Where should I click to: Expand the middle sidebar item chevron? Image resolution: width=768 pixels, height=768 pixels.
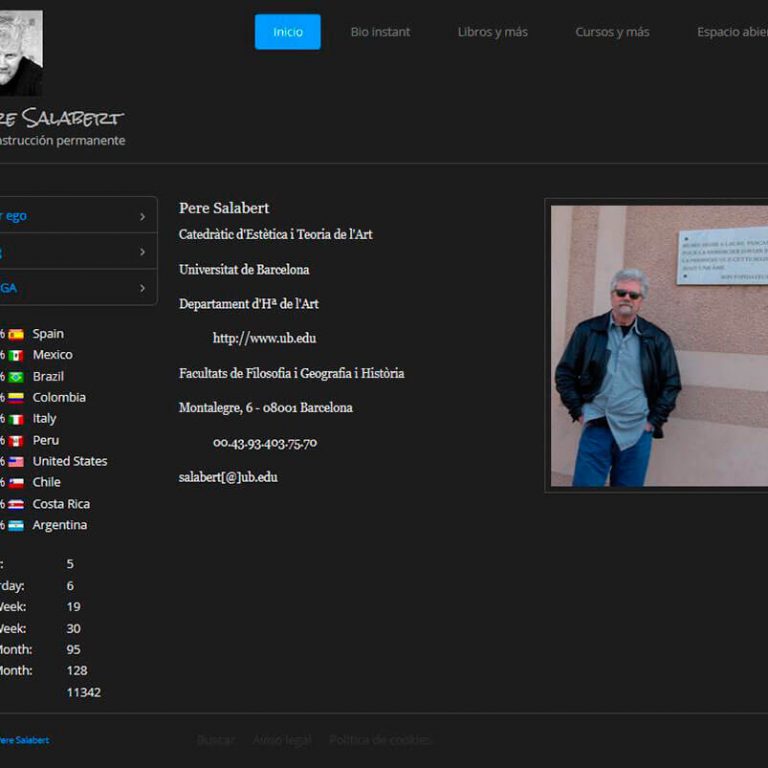[142, 252]
